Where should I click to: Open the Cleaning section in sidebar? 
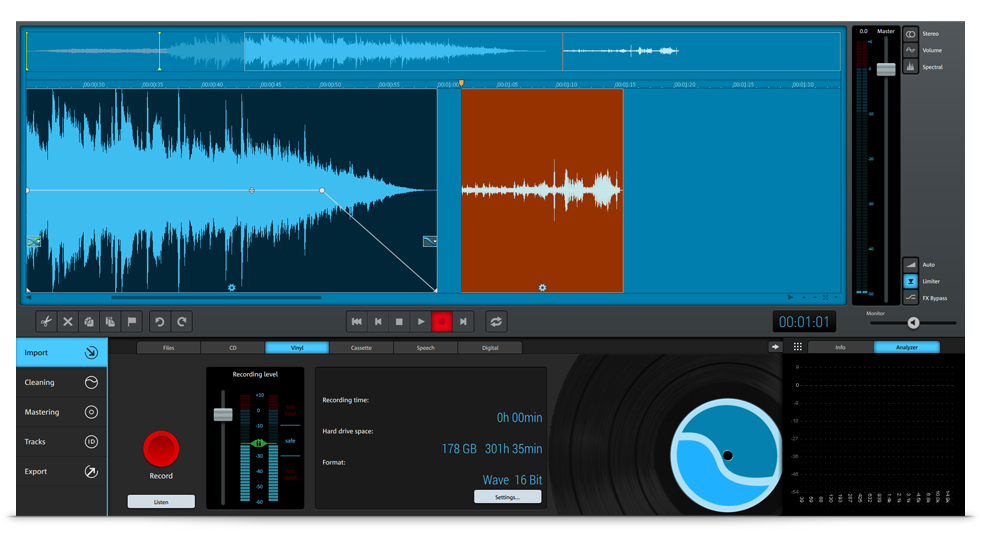click(61, 382)
